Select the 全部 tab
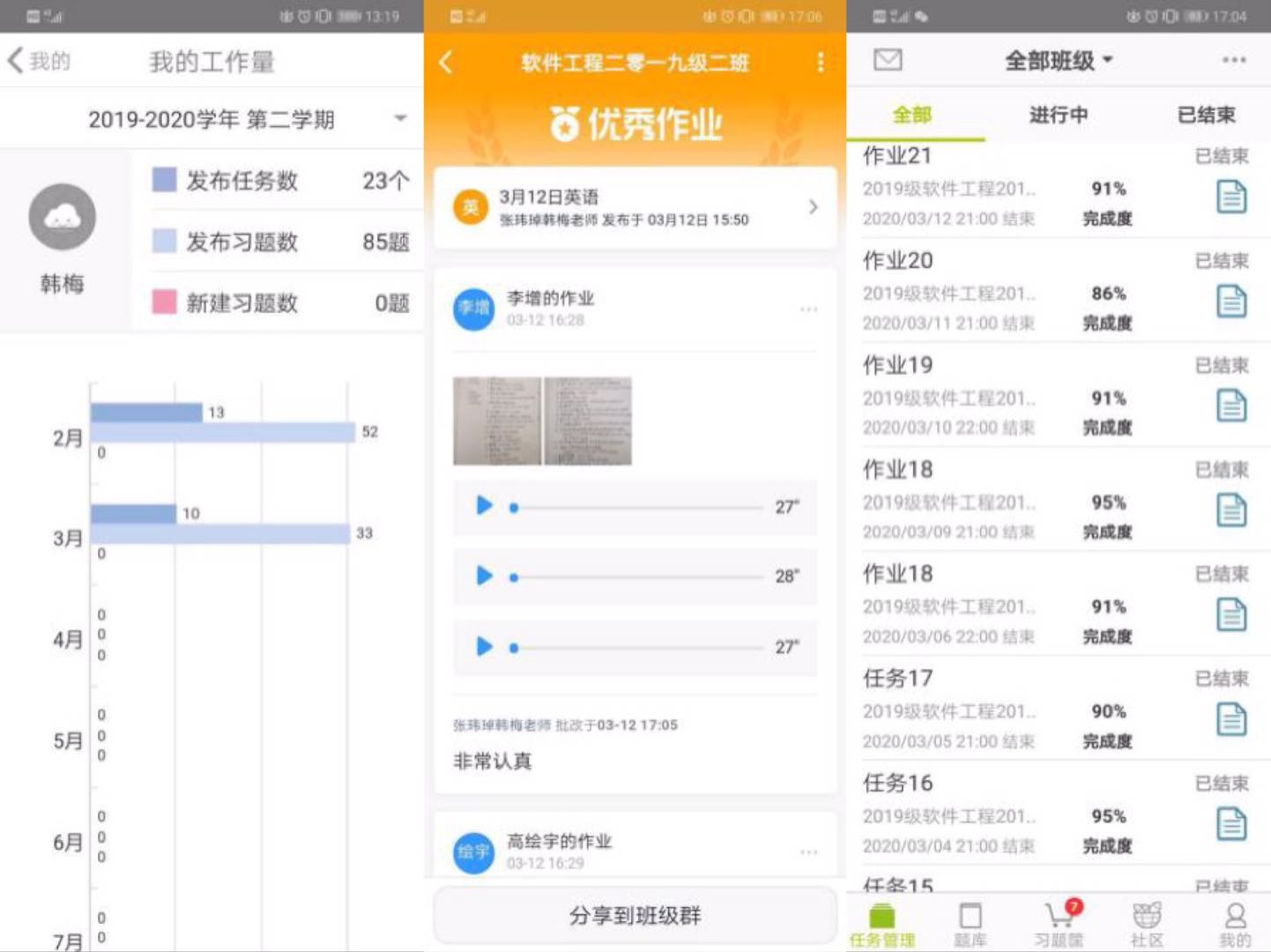Screen dimensions: 1271x952 910,115
